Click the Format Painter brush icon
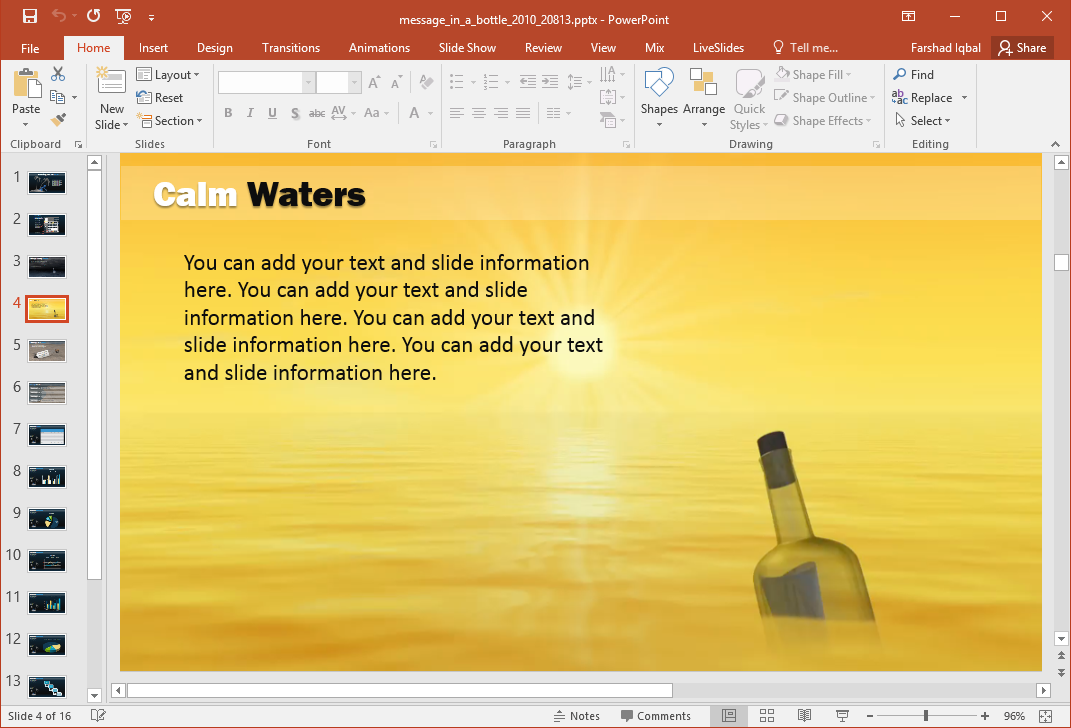The image size is (1071, 728). pos(58,120)
